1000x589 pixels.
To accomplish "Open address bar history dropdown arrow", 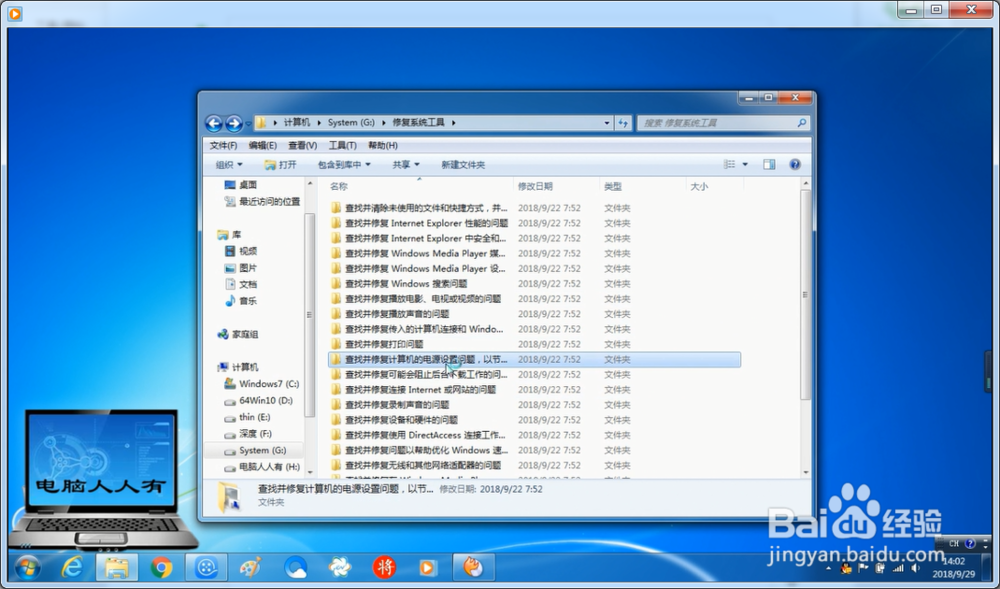I will tap(607, 123).
